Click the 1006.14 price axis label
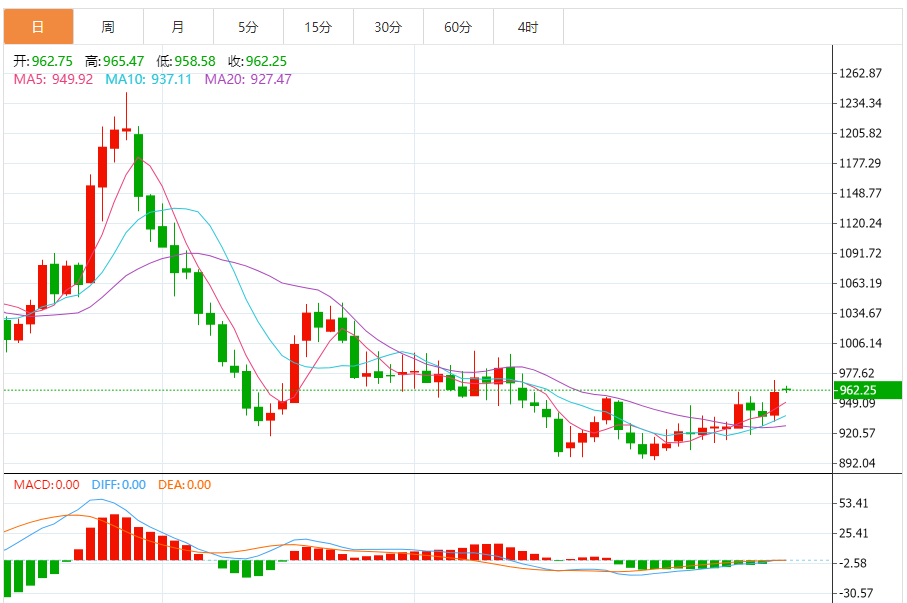Image resolution: width=907 pixels, height=603 pixels. point(860,343)
